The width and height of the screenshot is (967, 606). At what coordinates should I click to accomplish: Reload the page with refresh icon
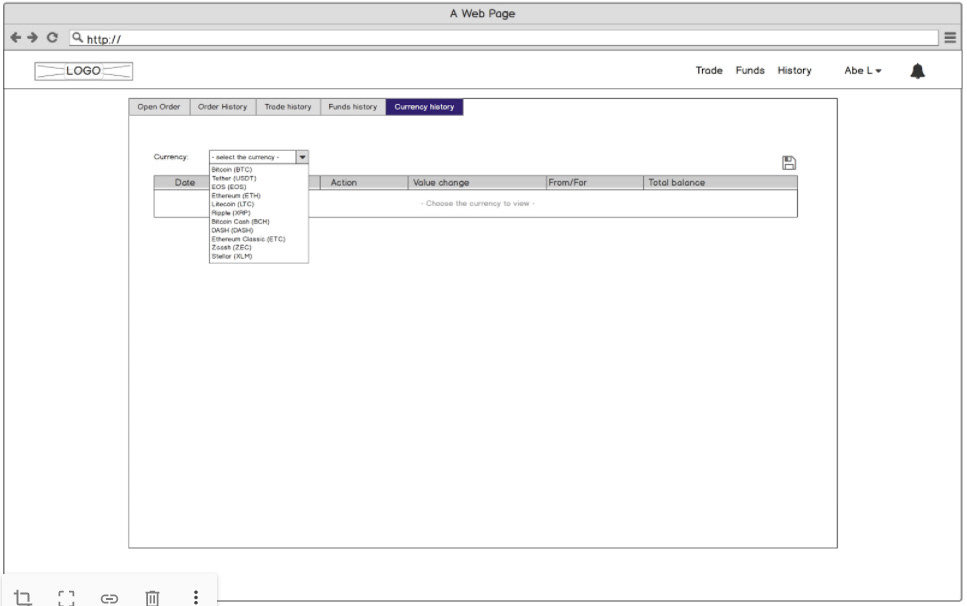52,38
